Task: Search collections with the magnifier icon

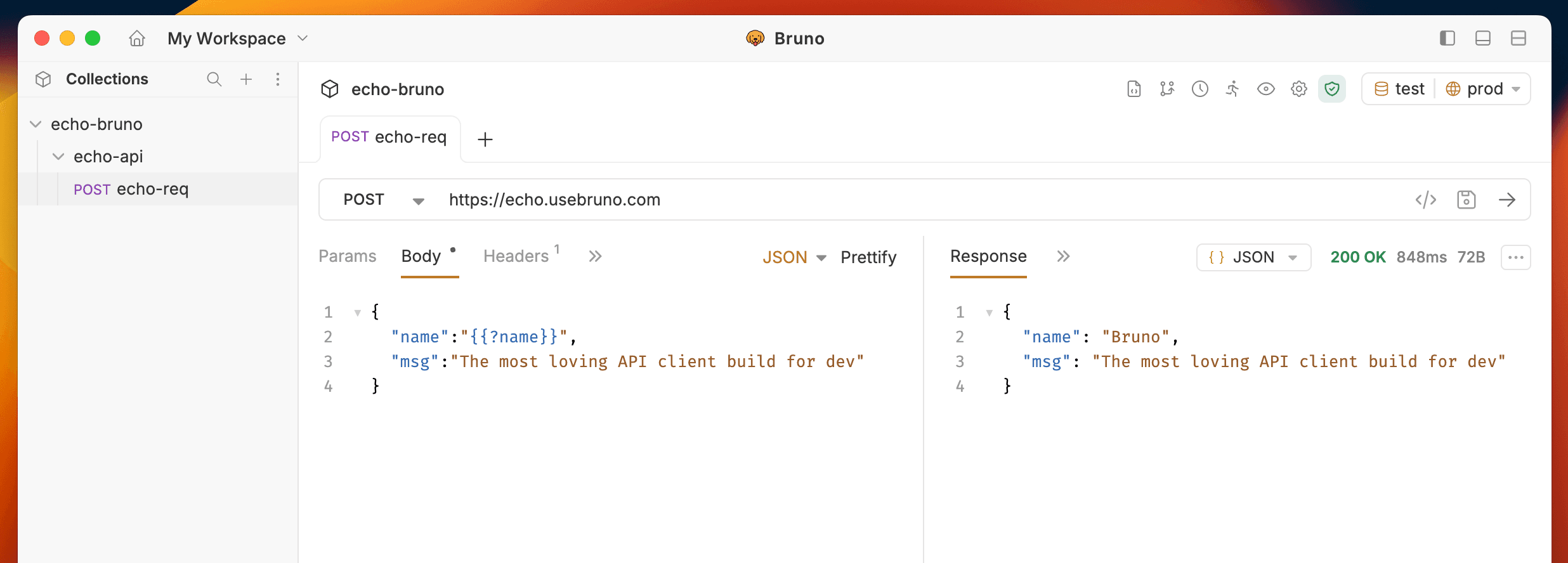Action: coord(214,79)
